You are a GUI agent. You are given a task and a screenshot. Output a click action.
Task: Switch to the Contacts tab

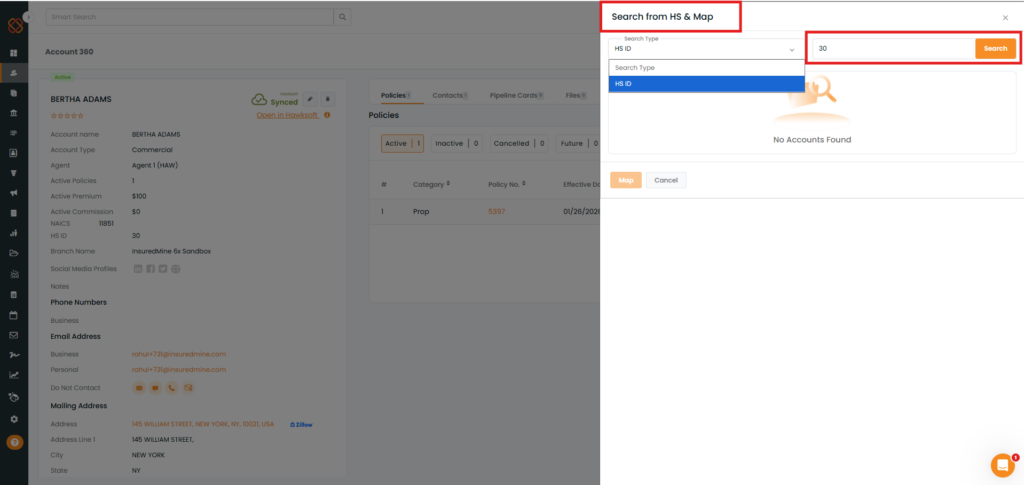[x=449, y=96]
